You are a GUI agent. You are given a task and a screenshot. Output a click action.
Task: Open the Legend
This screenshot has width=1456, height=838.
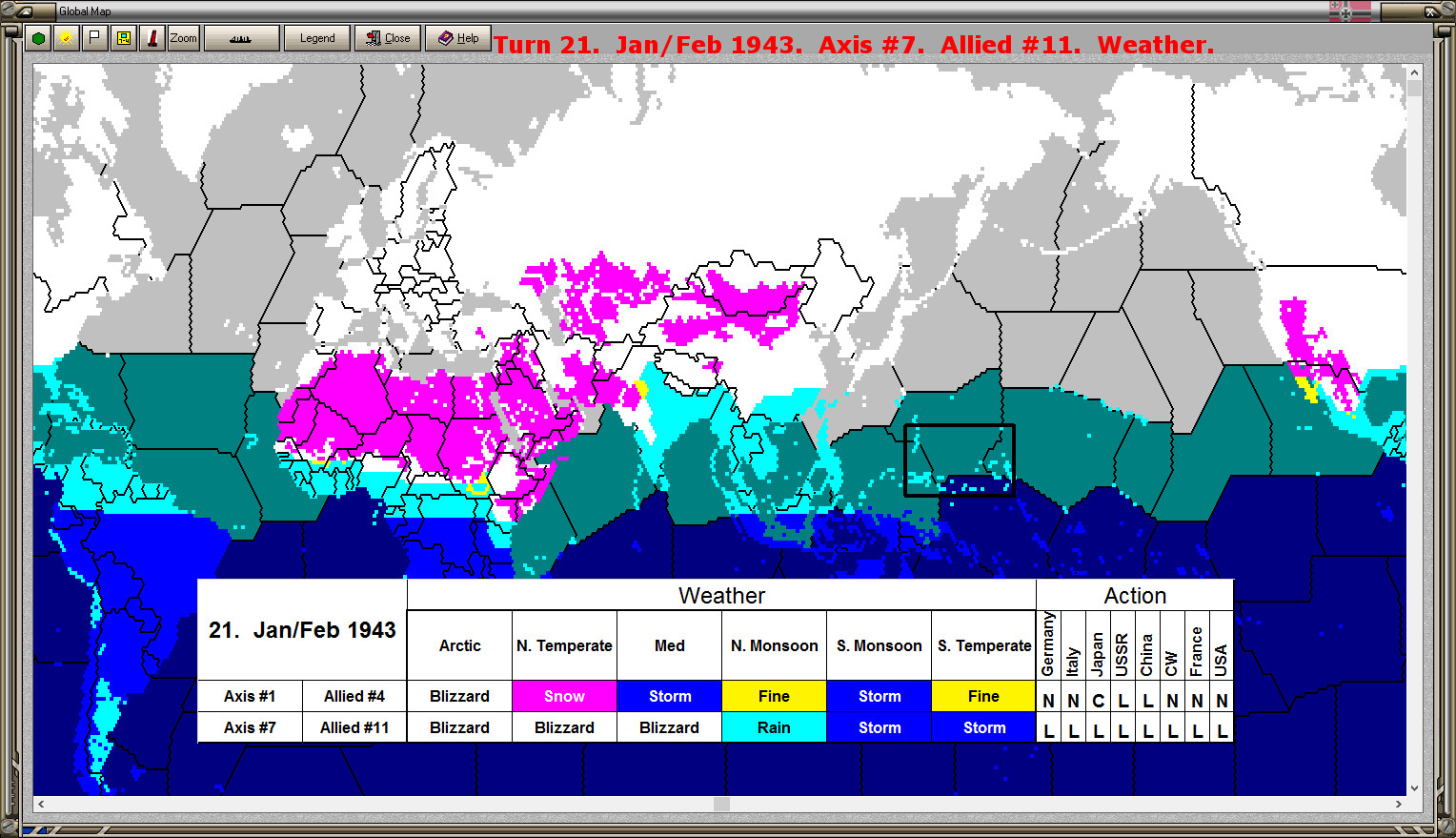(317, 38)
